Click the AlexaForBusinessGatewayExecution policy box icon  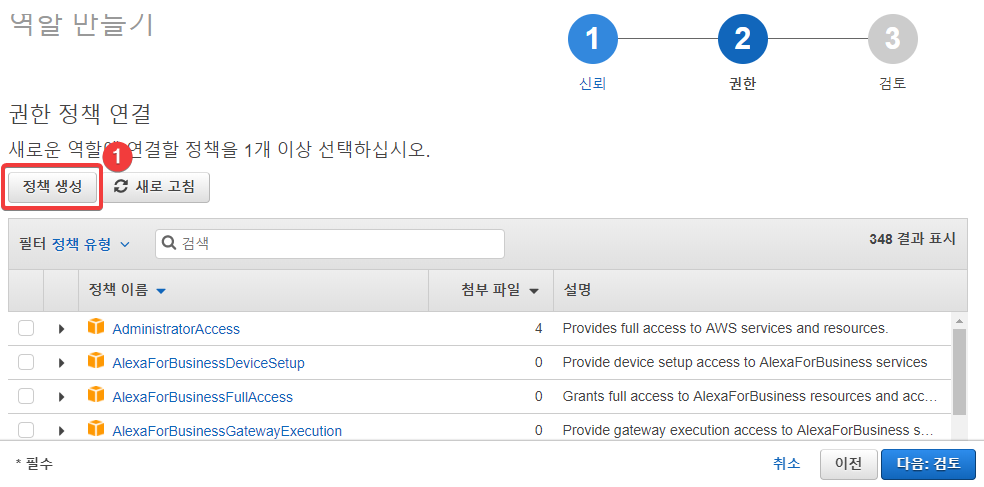point(95,429)
